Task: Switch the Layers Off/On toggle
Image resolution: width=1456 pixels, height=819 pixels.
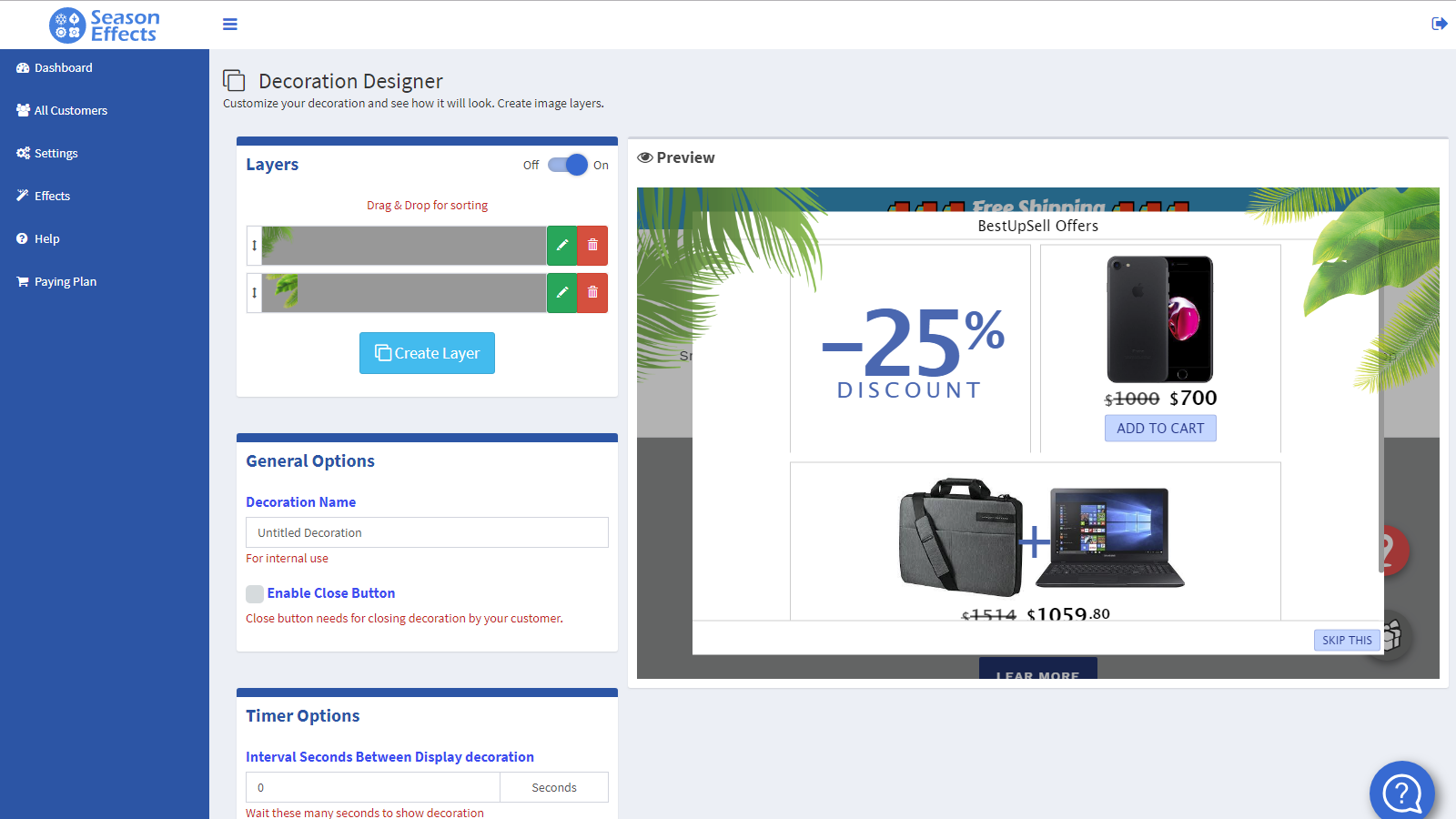Action: coord(568,165)
